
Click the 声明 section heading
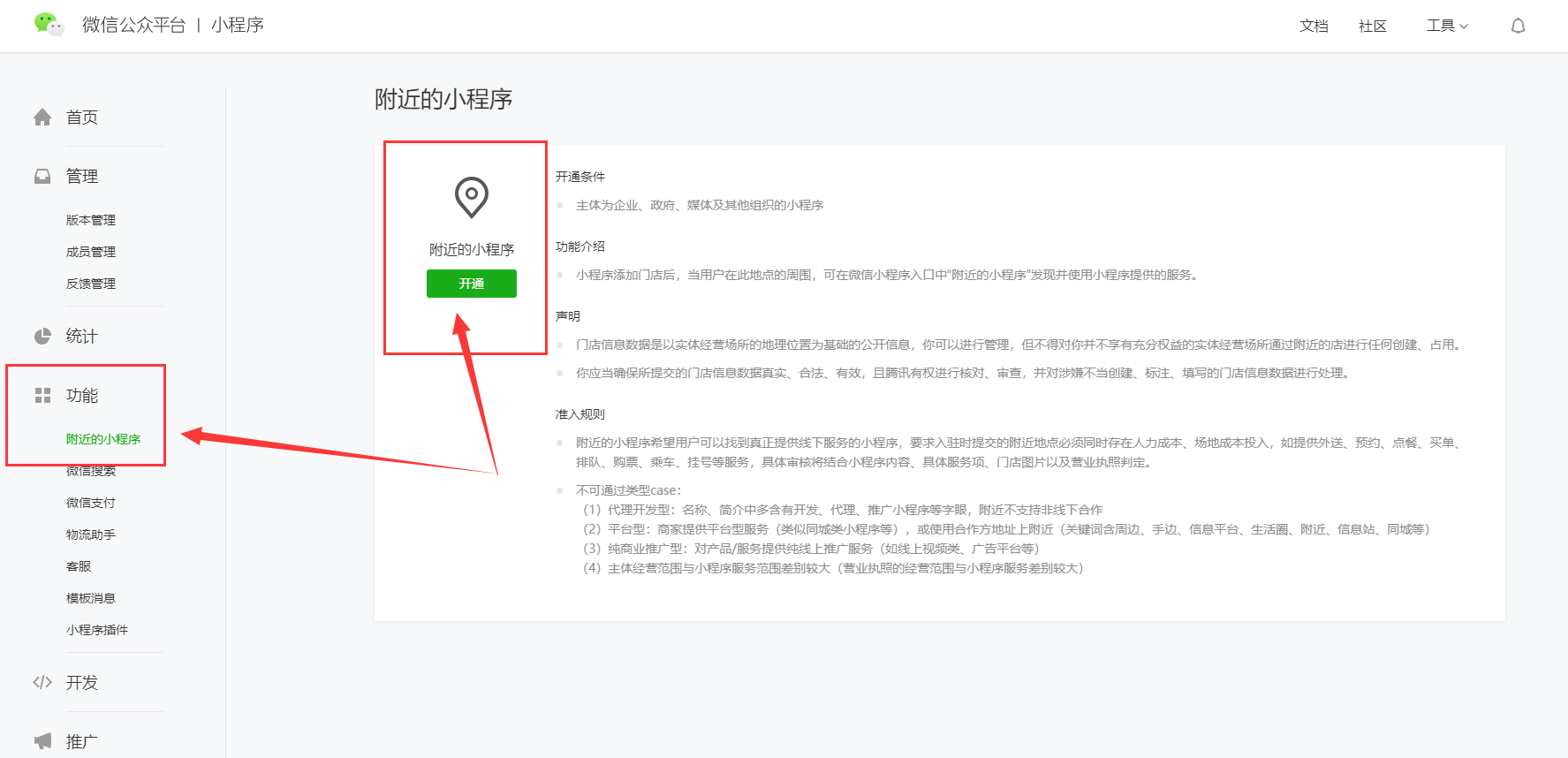pyautogui.click(x=568, y=316)
